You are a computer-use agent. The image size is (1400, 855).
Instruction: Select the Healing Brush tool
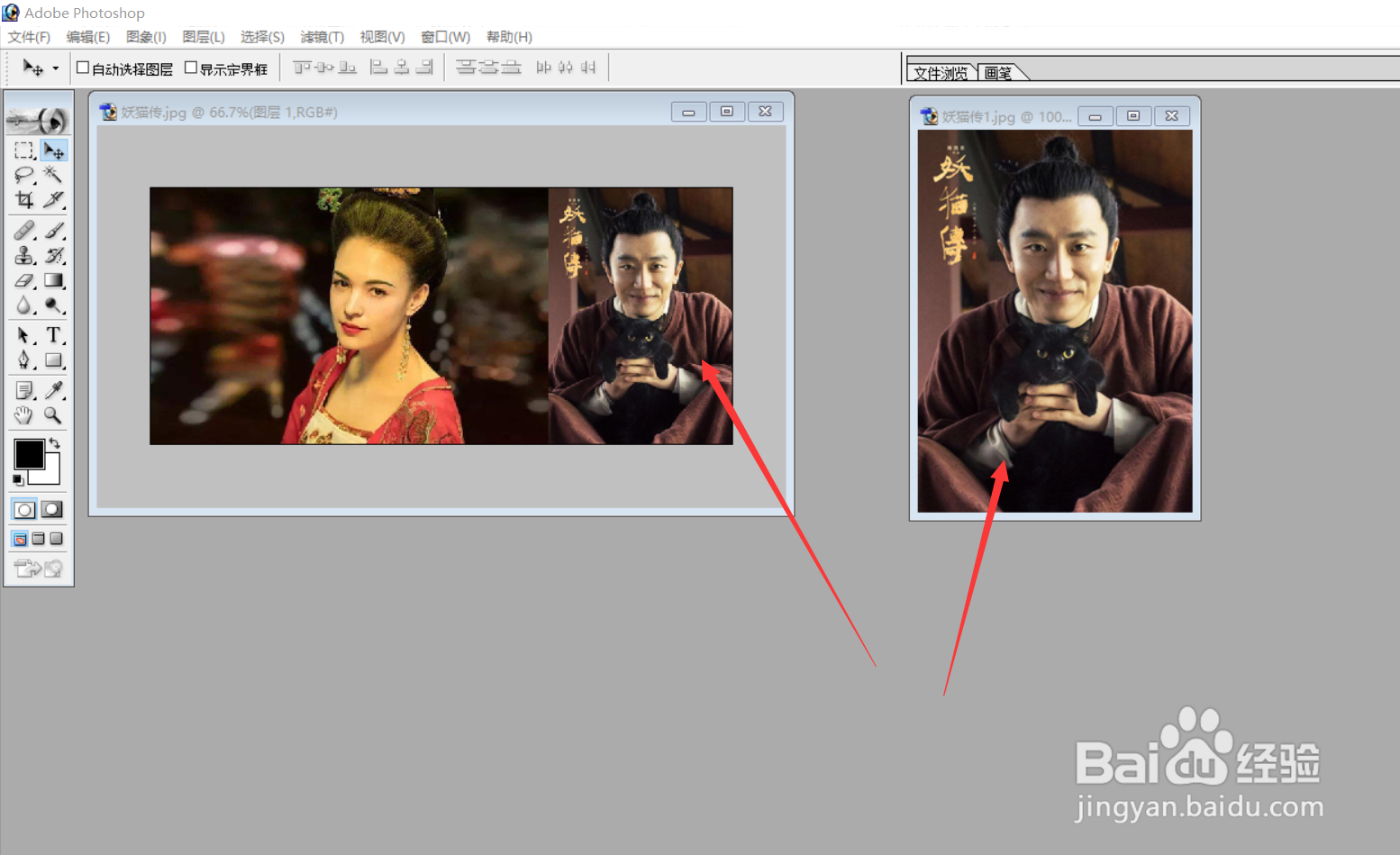[24, 231]
